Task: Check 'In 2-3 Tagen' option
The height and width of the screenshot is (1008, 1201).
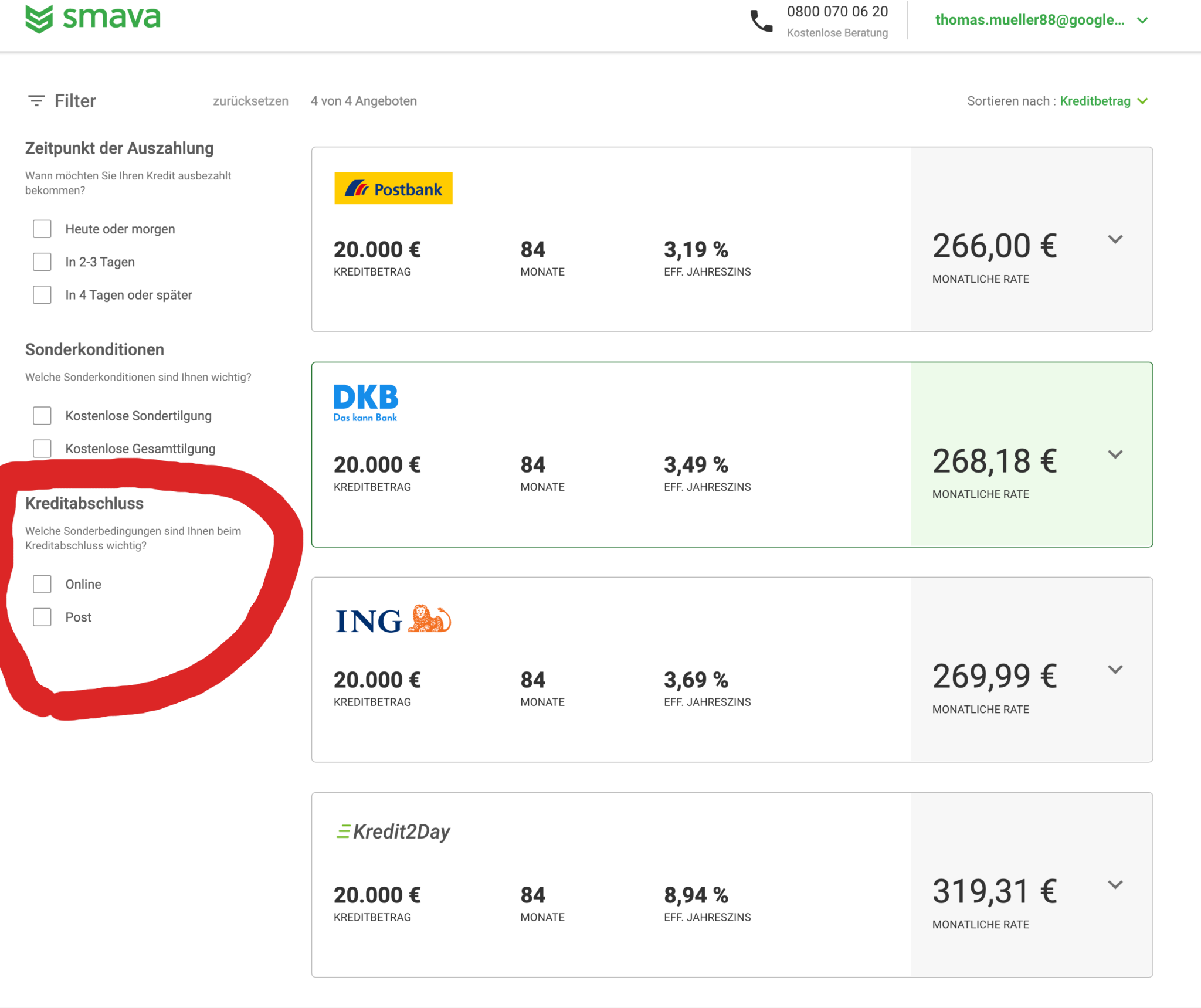Action: click(x=42, y=262)
